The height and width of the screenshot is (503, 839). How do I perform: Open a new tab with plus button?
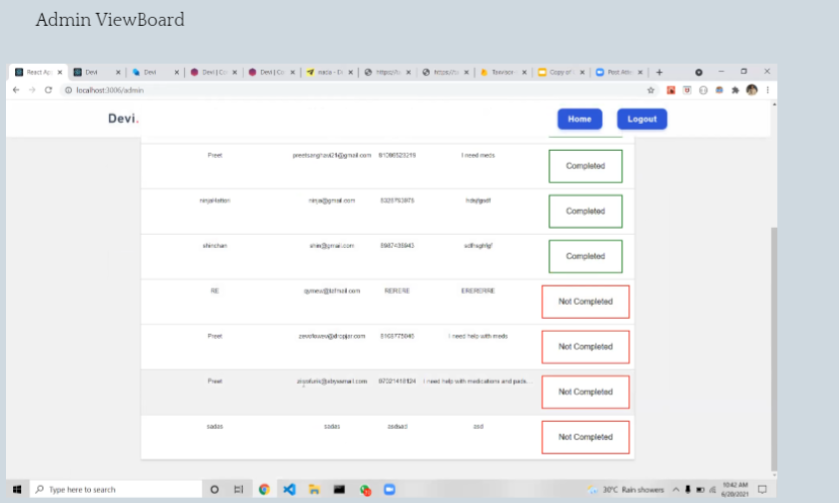[x=659, y=72]
